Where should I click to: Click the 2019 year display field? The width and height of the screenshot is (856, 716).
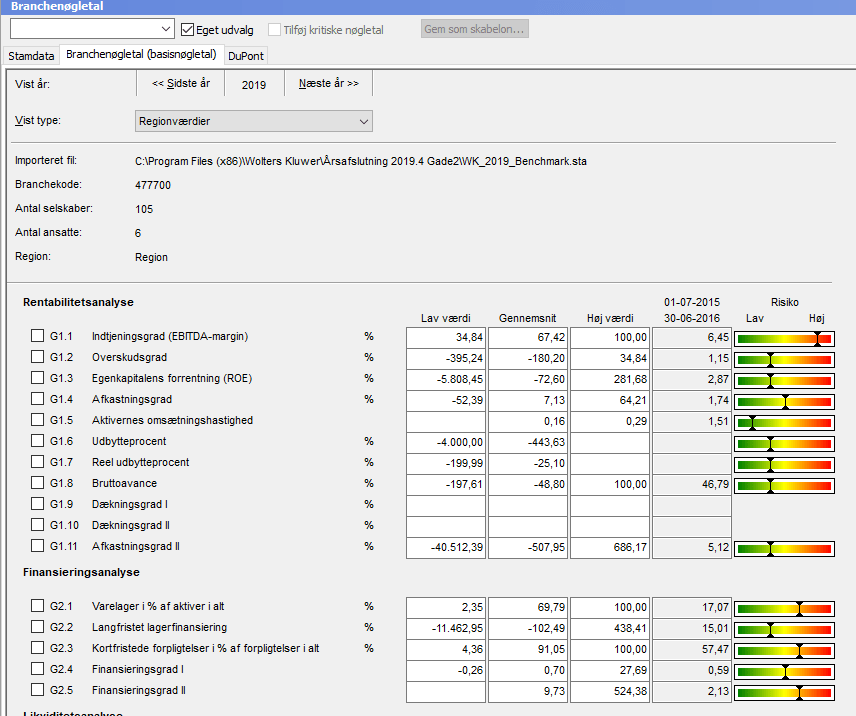click(254, 85)
